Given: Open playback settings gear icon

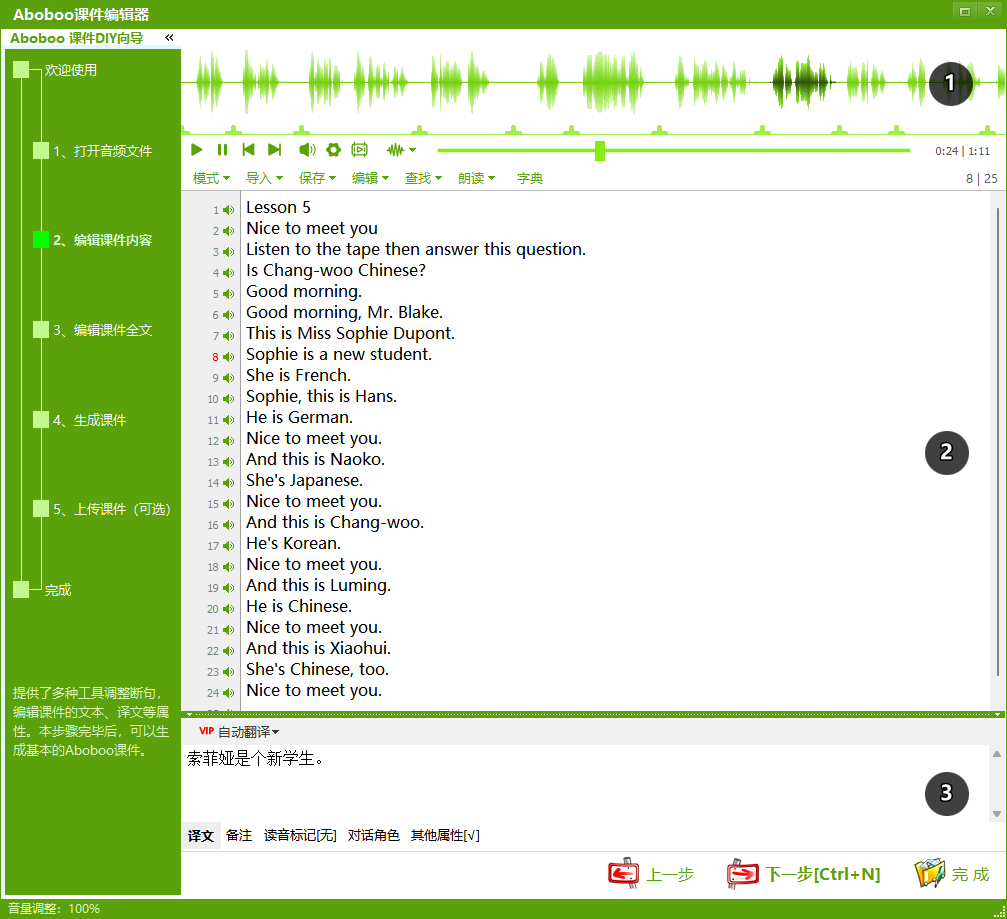Looking at the screenshot, I should point(333,150).
